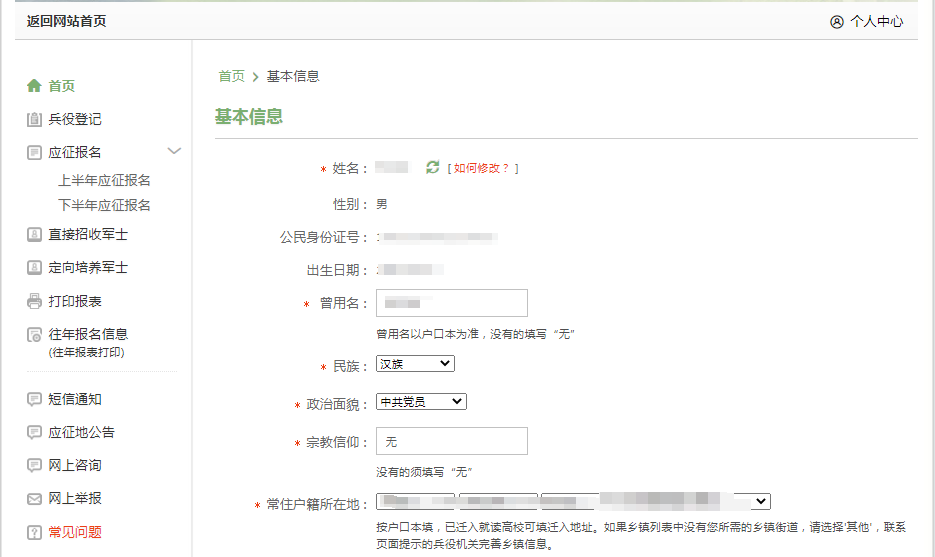Click the 宗教信仰 text input field
The width and height of the screenshot is (935, 557).
pyautogui.click(x=451, y=441)
